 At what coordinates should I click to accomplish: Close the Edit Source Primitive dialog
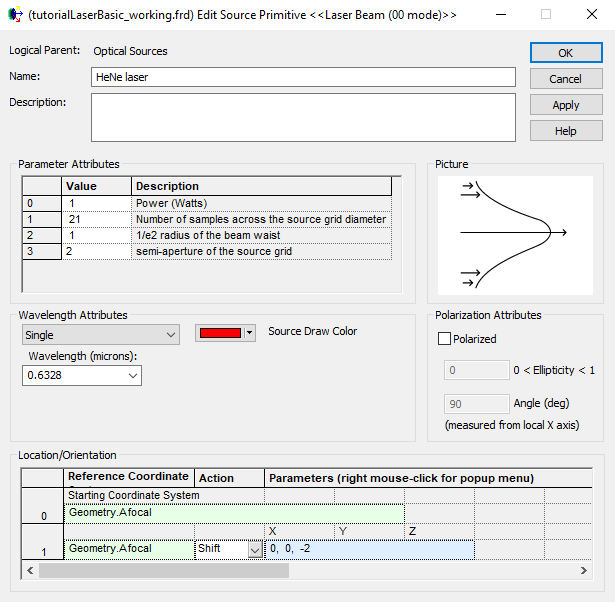[590, 15]
